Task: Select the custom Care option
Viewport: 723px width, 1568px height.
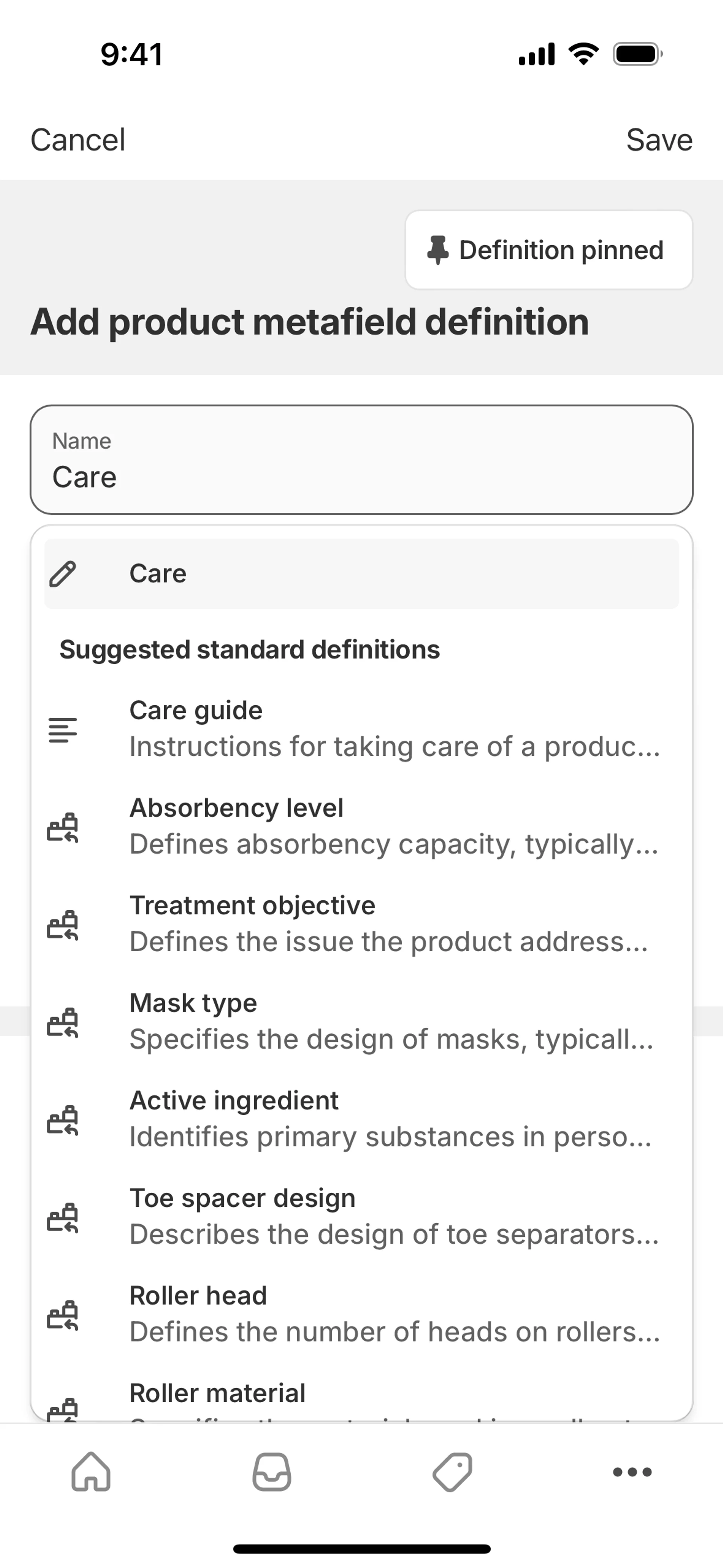Action: coord(361,573)
